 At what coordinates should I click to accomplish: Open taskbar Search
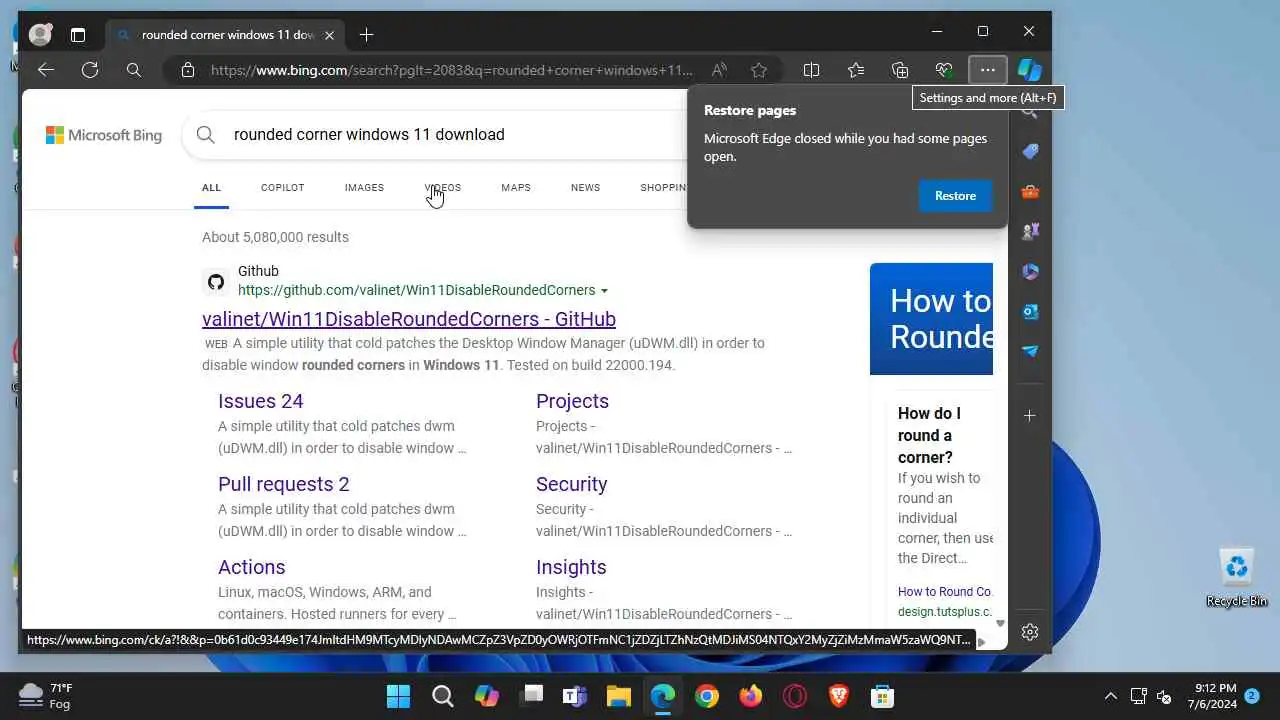tap(442, 696)
